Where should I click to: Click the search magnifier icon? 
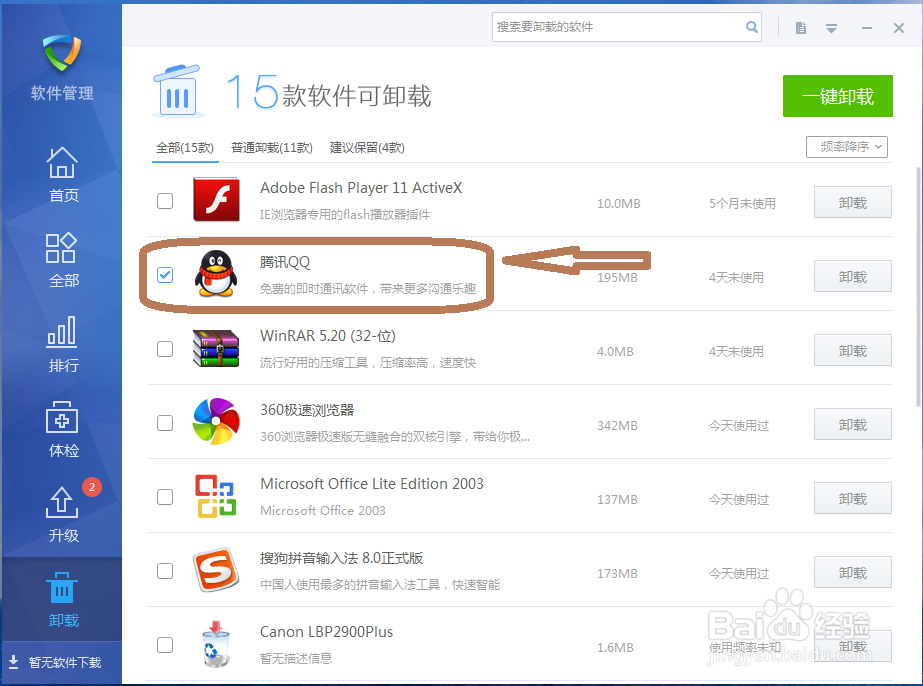(x=751, y=27)
